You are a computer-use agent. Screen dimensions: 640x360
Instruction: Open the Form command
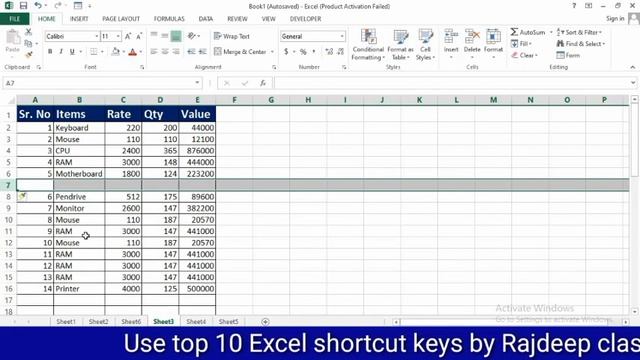tap(568, 55)
